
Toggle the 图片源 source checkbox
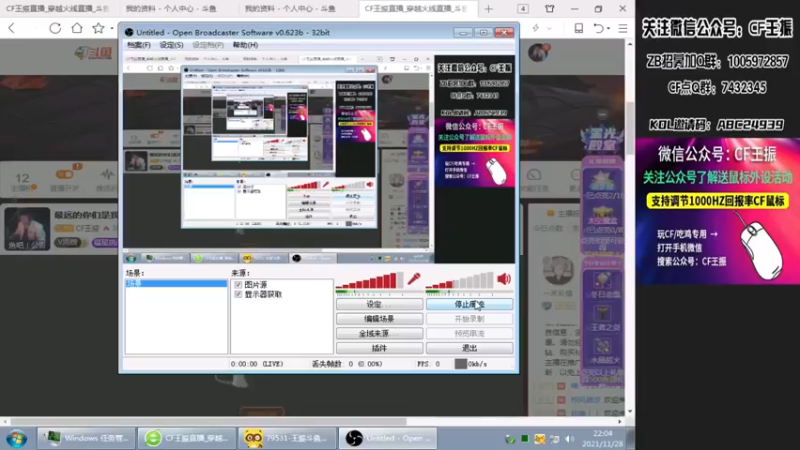click(x=238, y=285)
